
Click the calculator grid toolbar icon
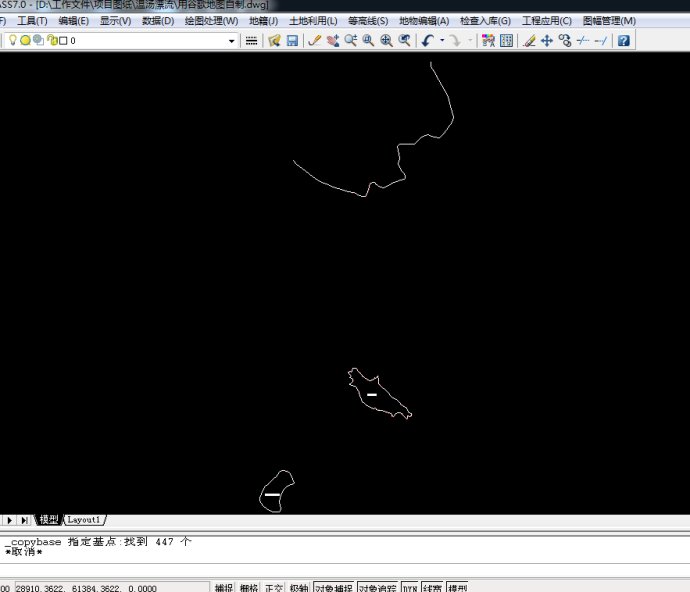click(506, 41)
